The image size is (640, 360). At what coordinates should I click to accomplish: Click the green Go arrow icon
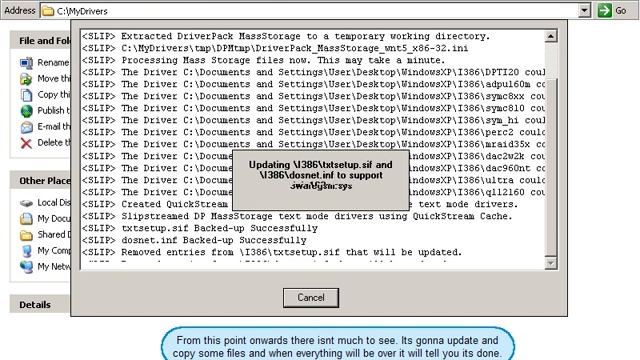(x=604, y=11)
